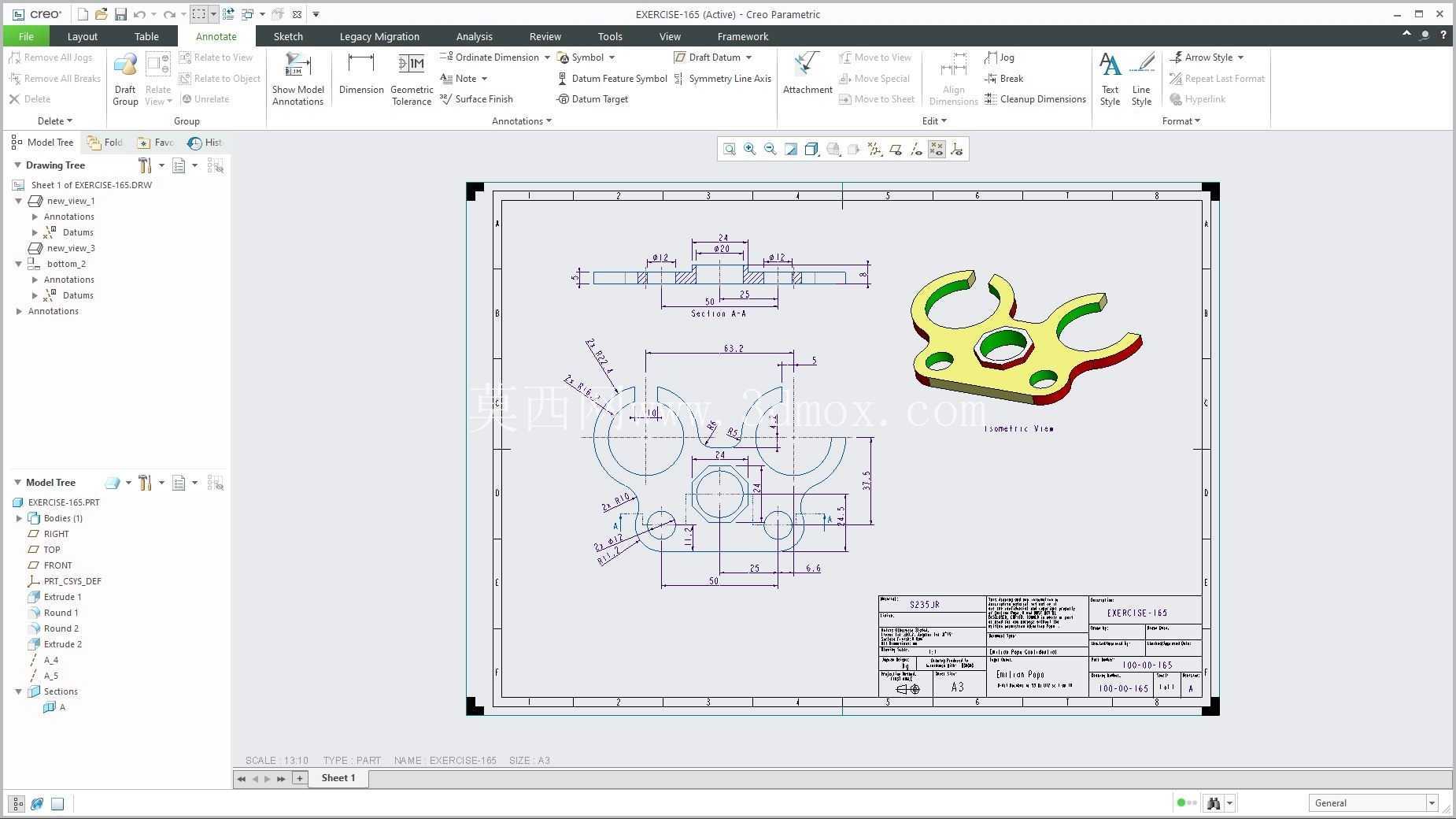Add a Datum Target annotation
1456x819 pixels.
tap(593, 99)
